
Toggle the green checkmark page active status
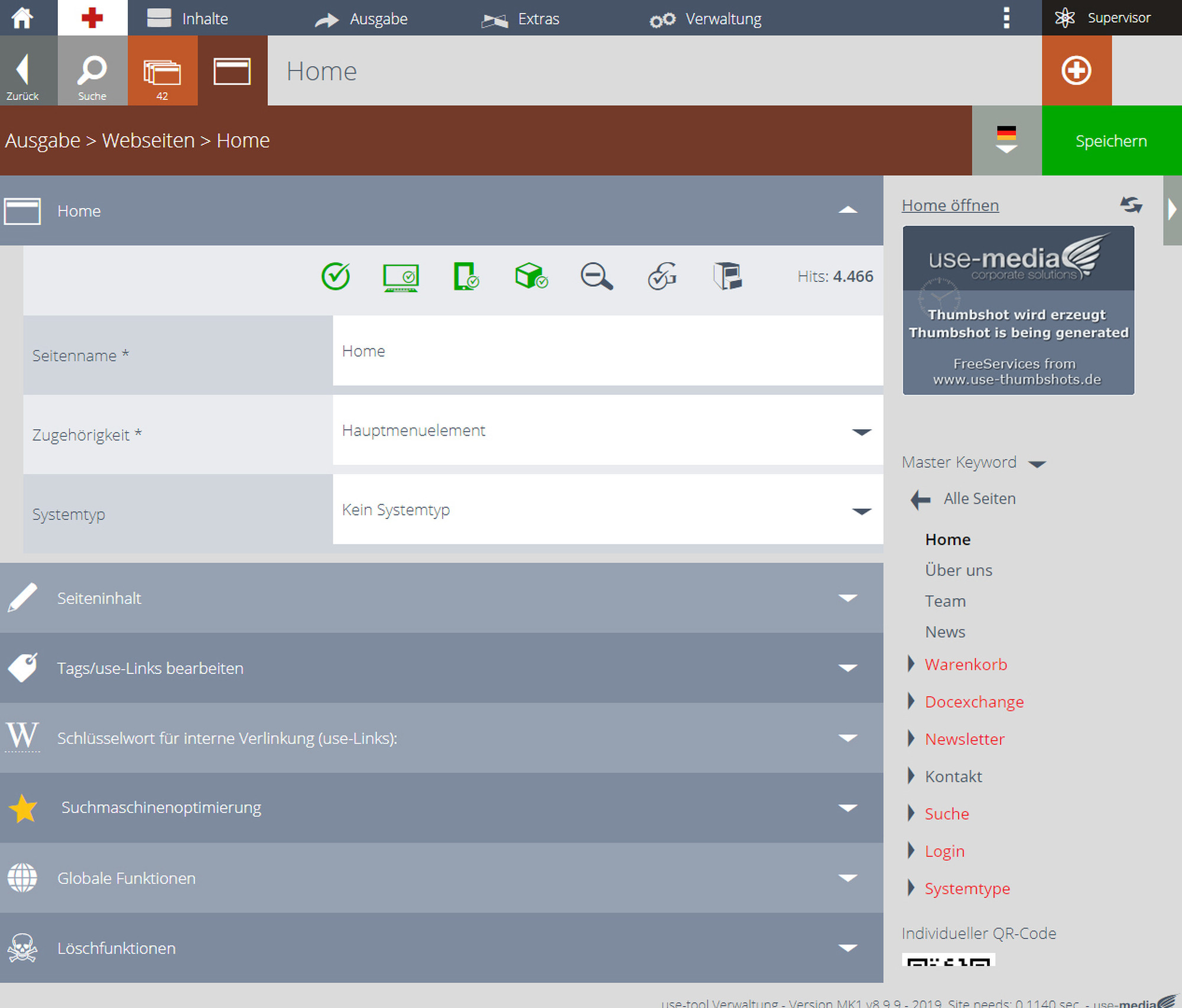[336, 276]
